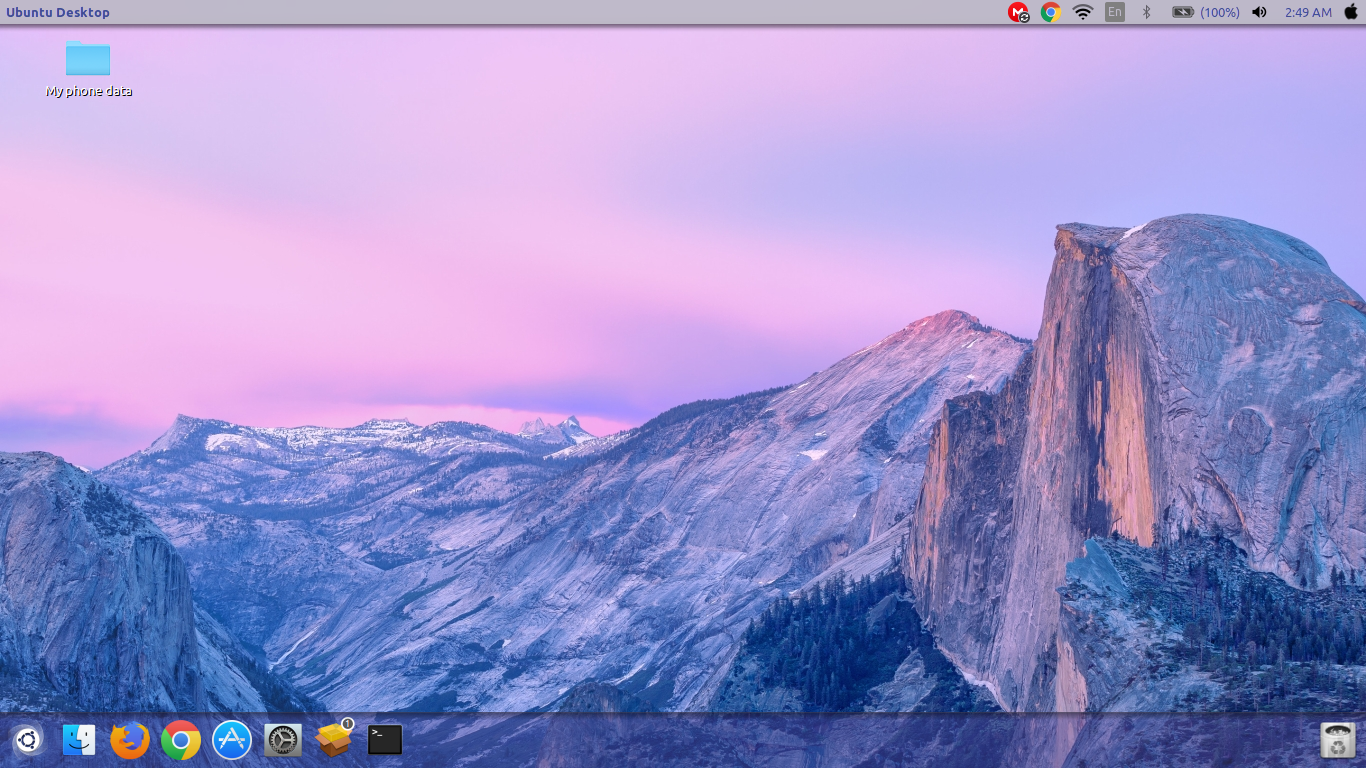Launch the Terminal from the dock

(x=385, y=740)
